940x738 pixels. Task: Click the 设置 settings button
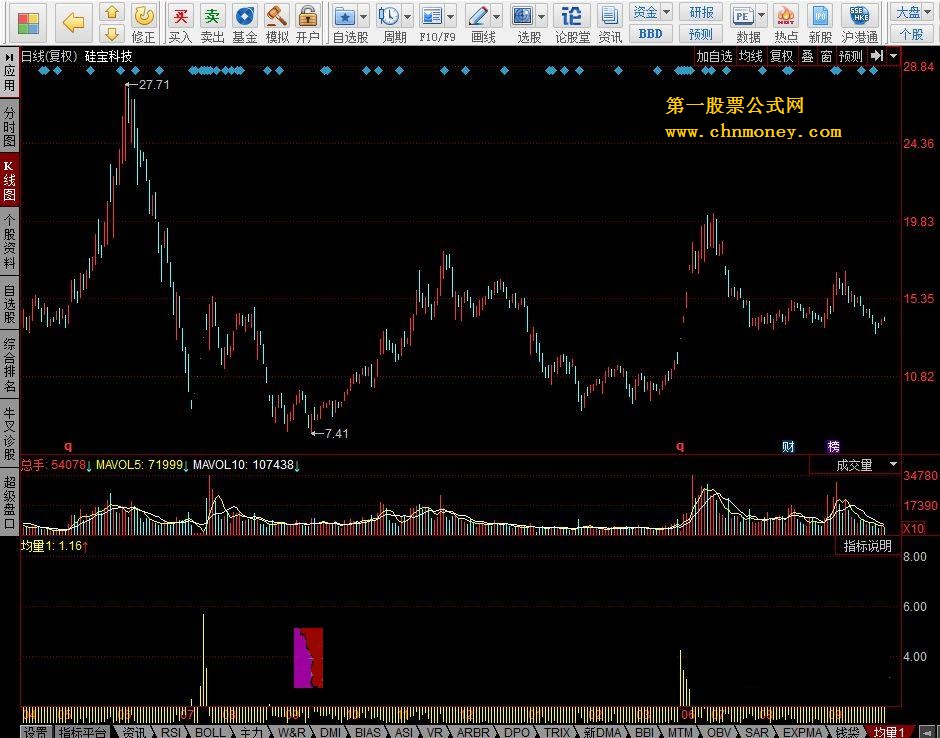(35, 732)
